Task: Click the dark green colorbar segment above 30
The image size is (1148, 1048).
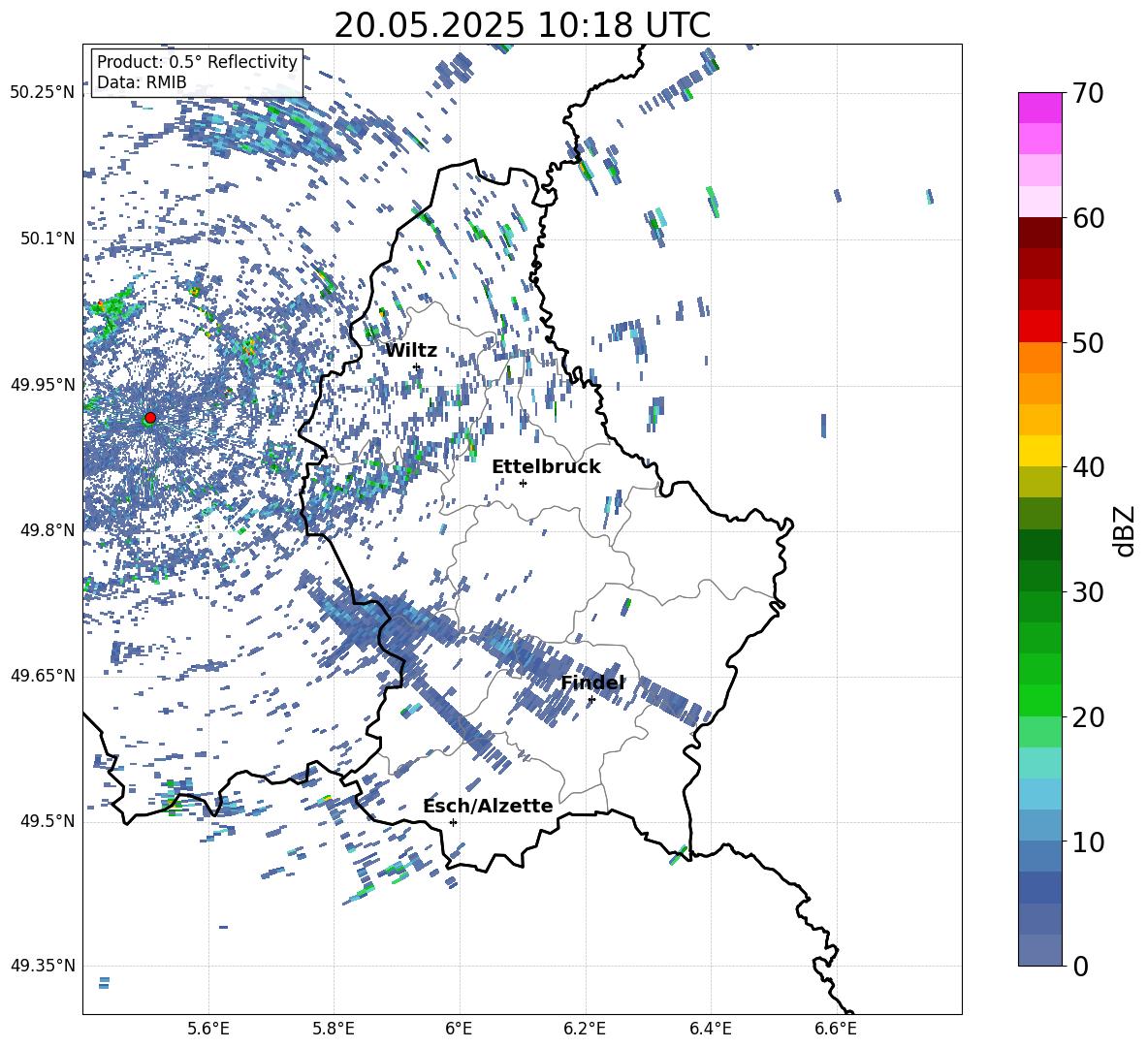Action: pyautogui.click(x=1039, y=576)
